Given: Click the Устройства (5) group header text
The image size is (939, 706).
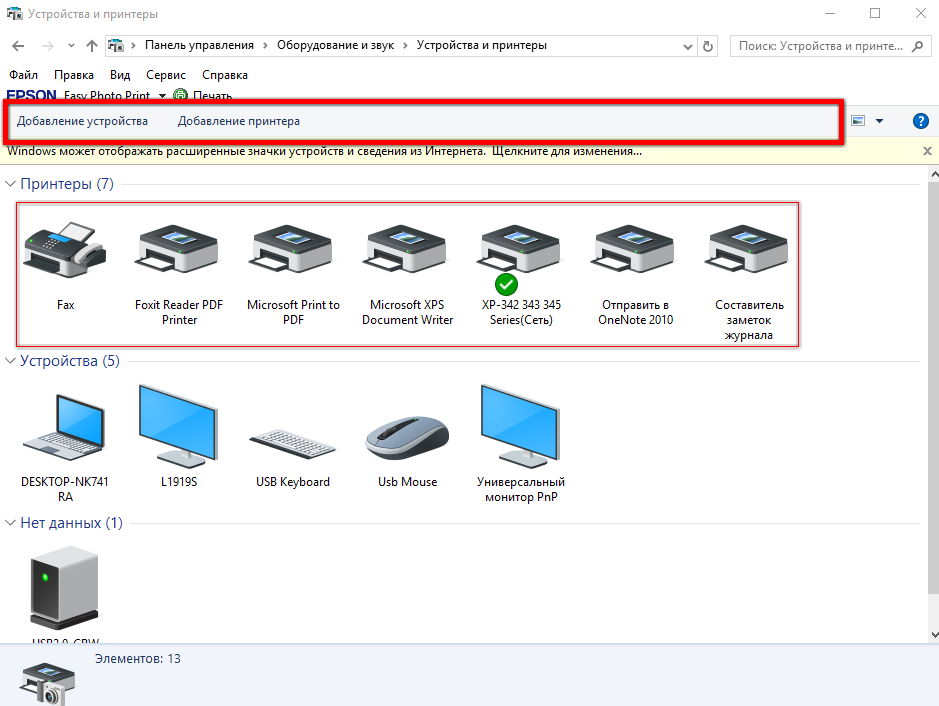Looking at the screenshot, I should point(70,360).
